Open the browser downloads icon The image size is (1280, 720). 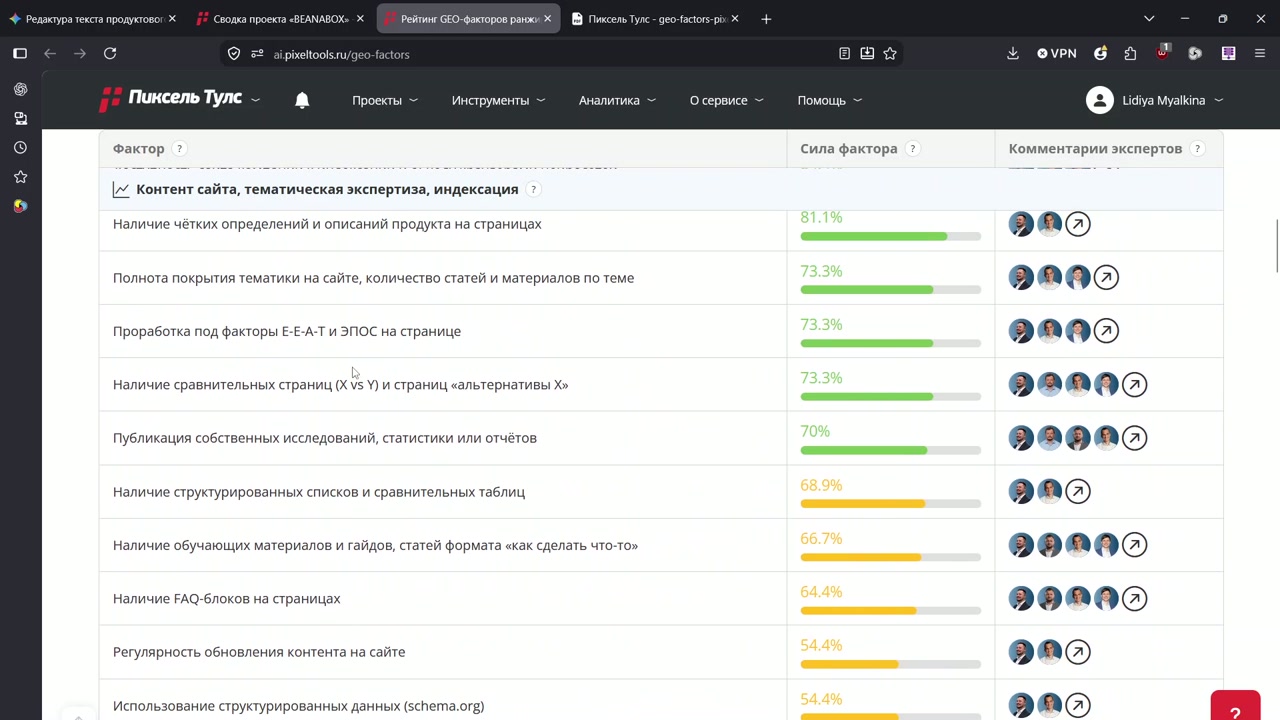pos(1013,54)
